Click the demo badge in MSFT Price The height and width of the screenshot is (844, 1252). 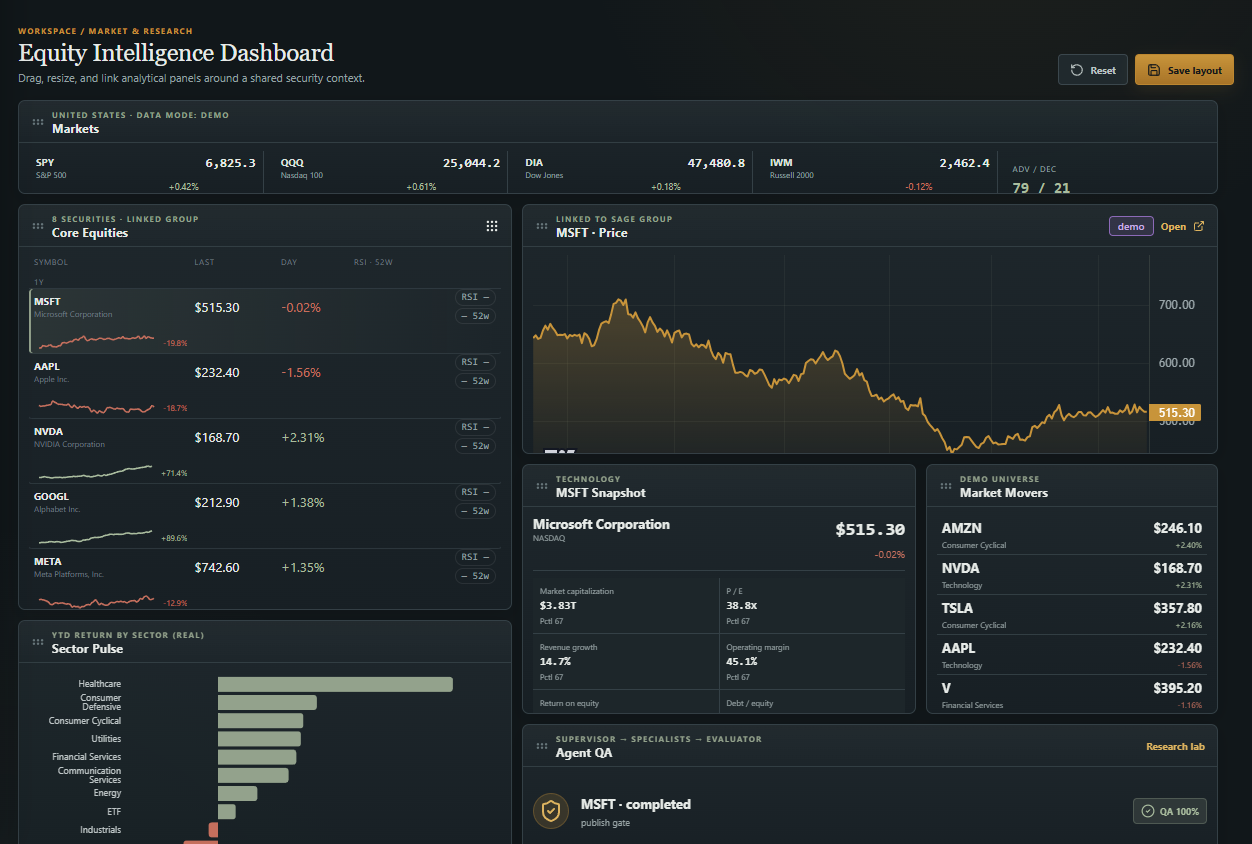[x=1131, y=226]
